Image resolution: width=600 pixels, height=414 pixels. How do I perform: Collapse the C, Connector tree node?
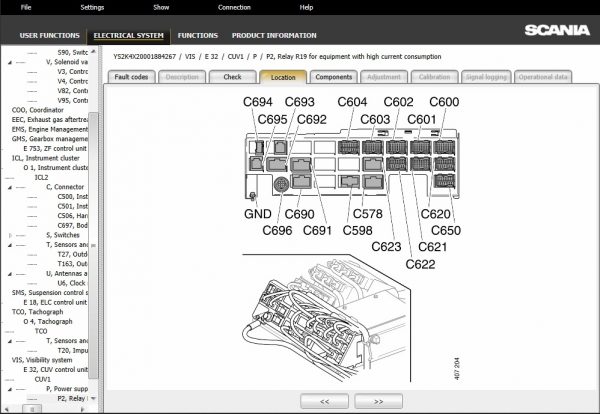pyautogui.click(x=10, y=187)
